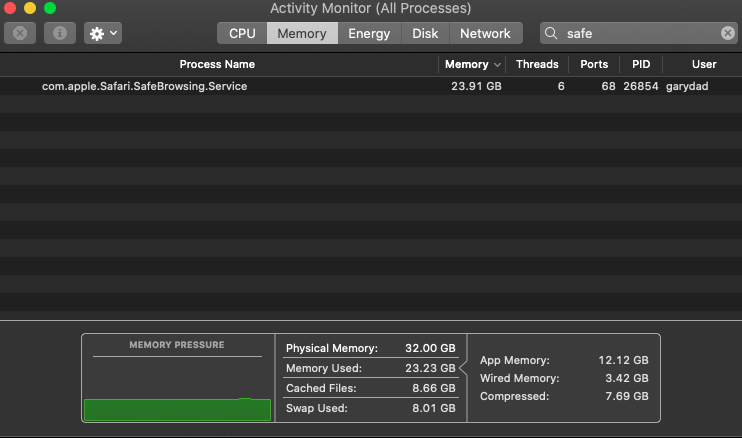Click the green Memory Pressure graph
This screenshot has width=742, height=438.
(x=177, y=409)
